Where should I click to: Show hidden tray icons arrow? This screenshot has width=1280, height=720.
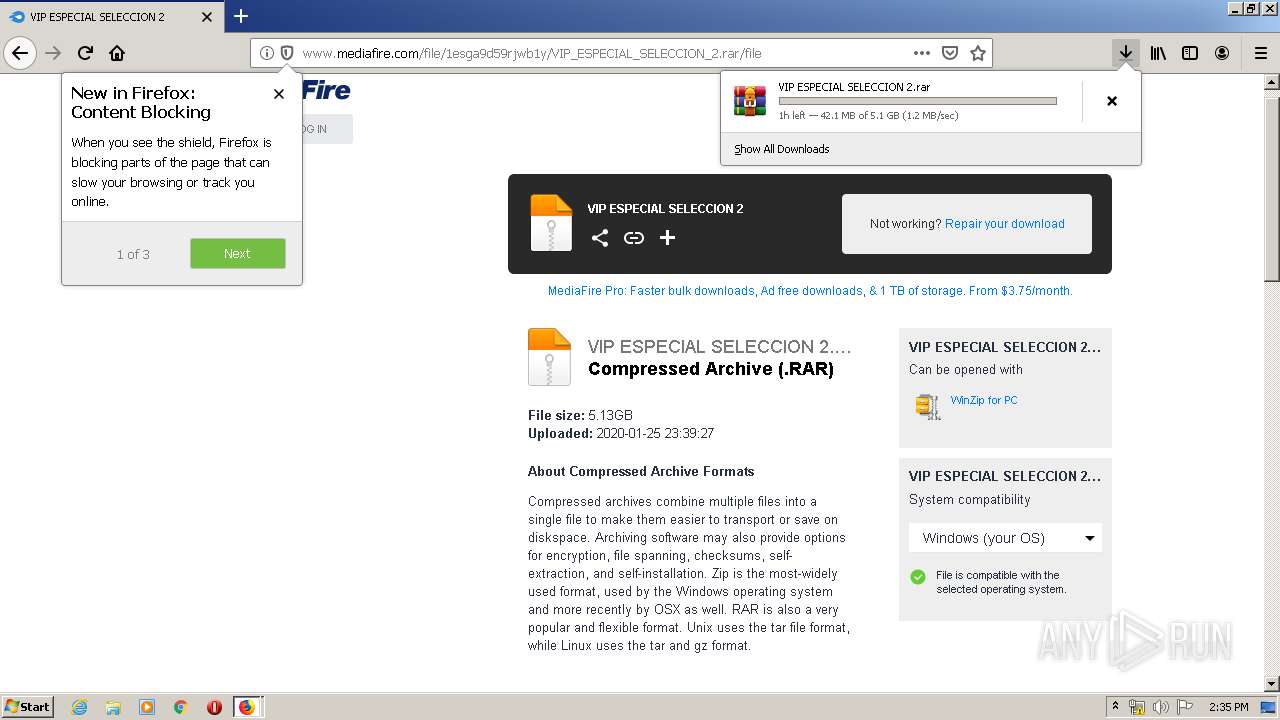1116,707
